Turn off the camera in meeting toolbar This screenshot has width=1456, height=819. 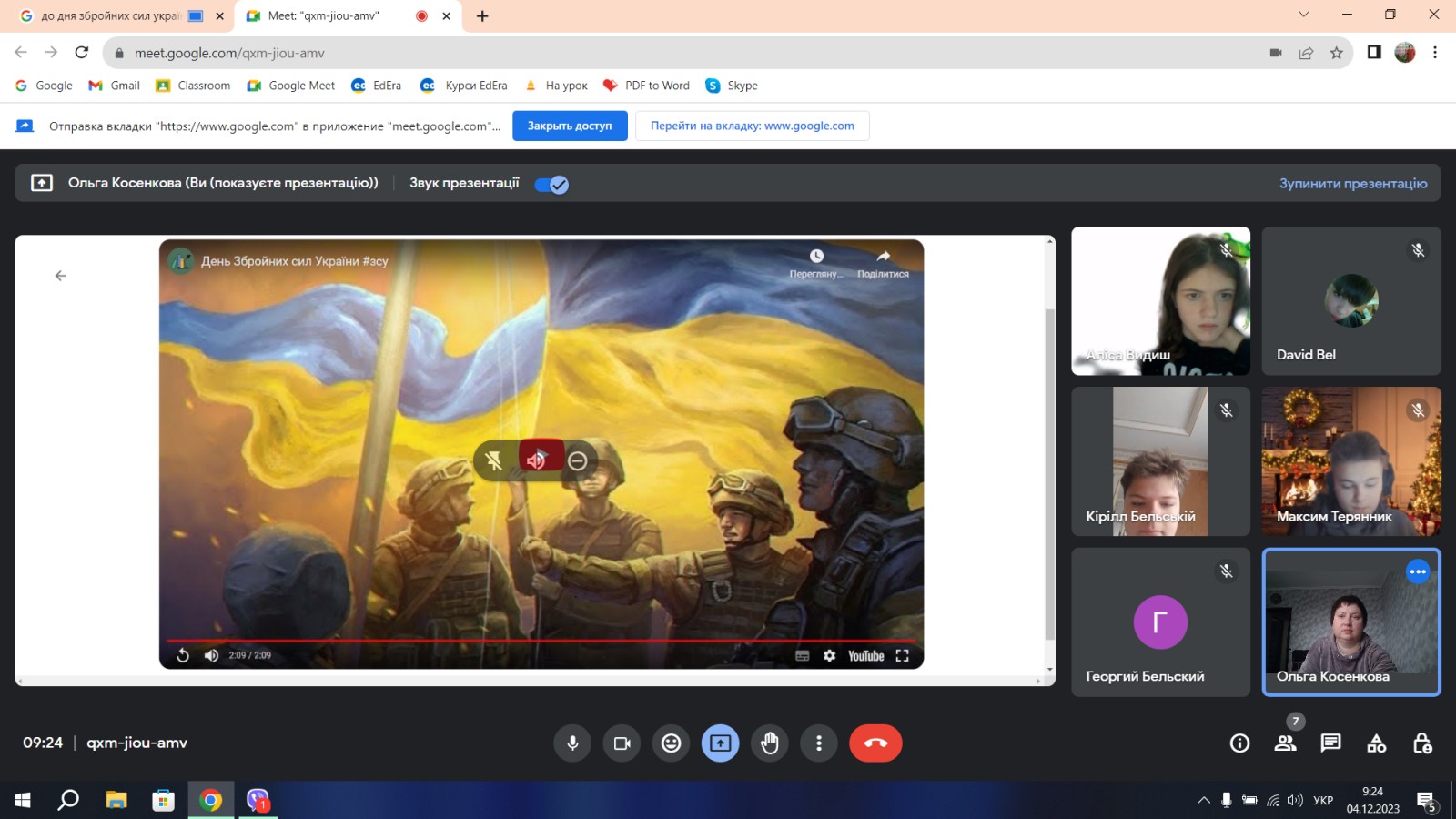click(x=622, y=743)
